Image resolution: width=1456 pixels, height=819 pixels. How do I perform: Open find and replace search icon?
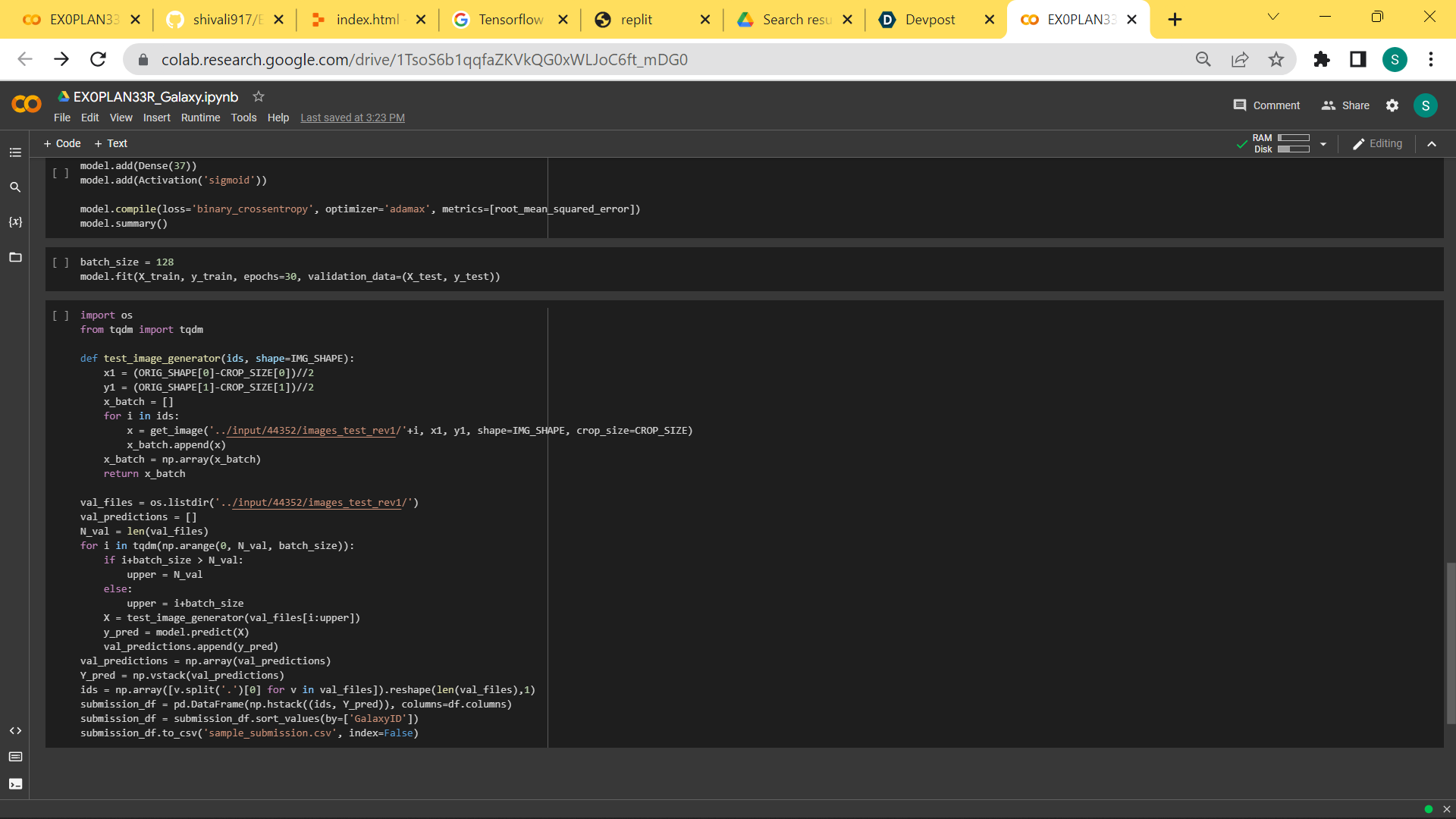tap(15, 187)
